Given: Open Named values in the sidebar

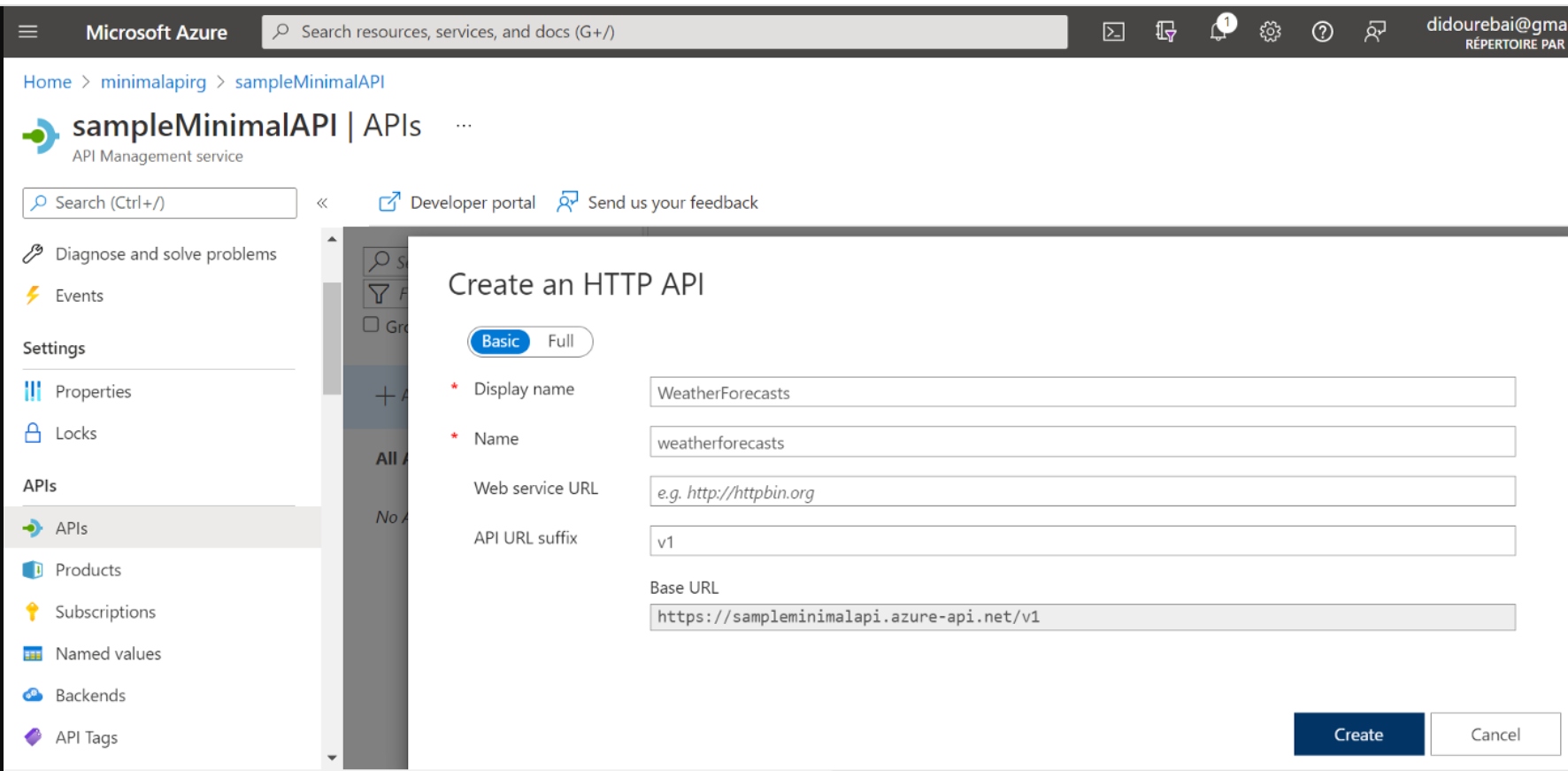Looking at the screenshot, I should point(108,654).
